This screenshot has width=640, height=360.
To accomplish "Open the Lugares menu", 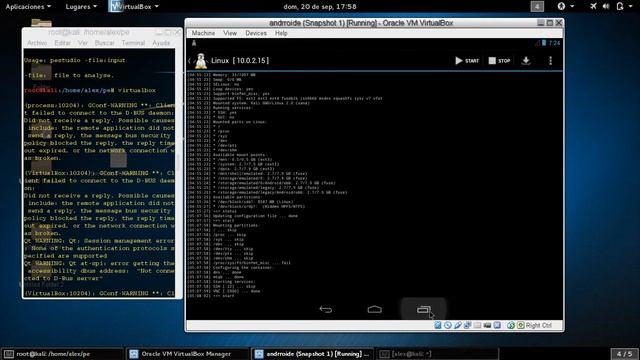I will [x=81, y=7].
